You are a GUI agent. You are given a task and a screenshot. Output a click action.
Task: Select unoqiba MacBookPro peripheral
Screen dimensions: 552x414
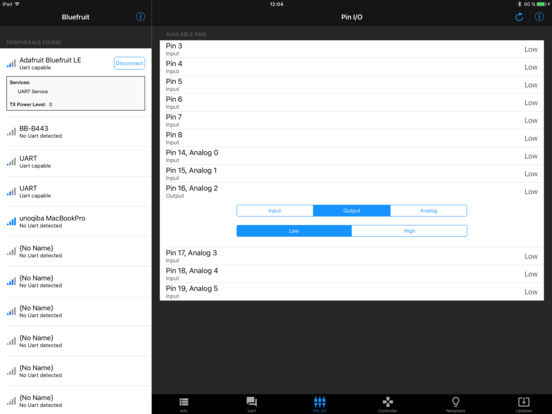(76, 221)
